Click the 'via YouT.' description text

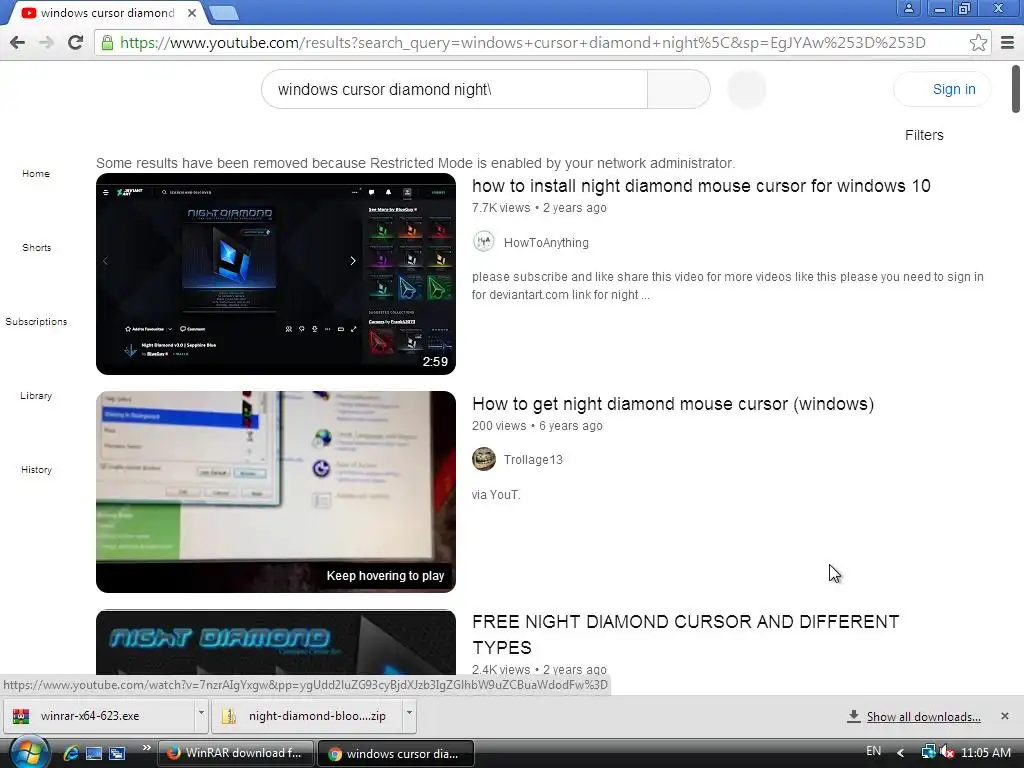pos(496,494)
